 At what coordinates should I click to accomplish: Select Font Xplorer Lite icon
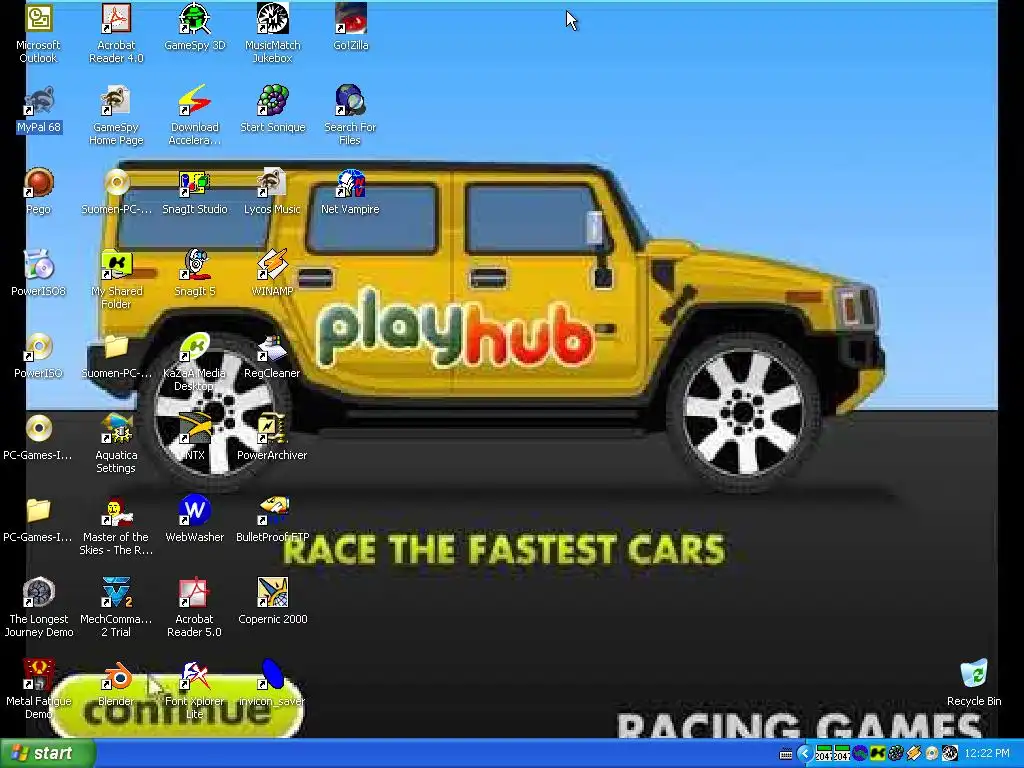pyautogui.click(x=195, y=689)
